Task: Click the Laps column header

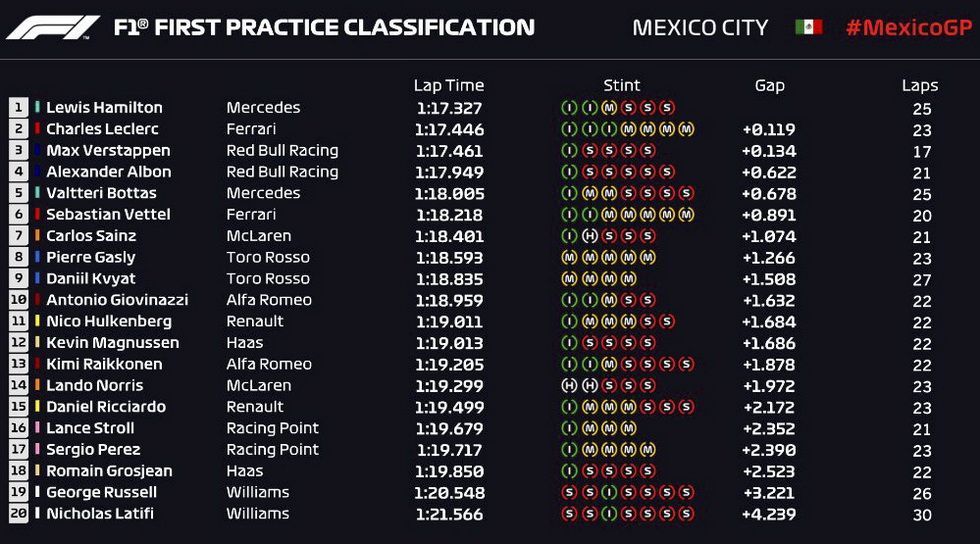Action: coord(919,86)
